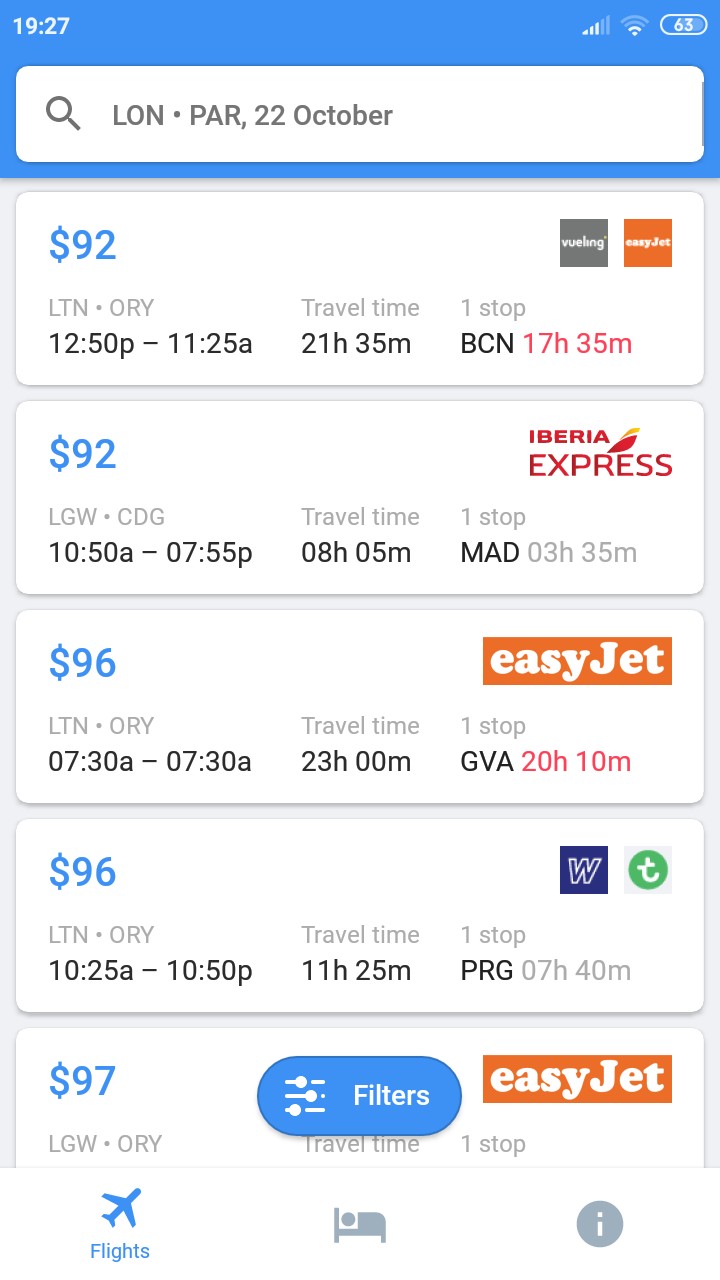Tap the $92 price on LGW • CDG flight

click(x=83, y=454)
